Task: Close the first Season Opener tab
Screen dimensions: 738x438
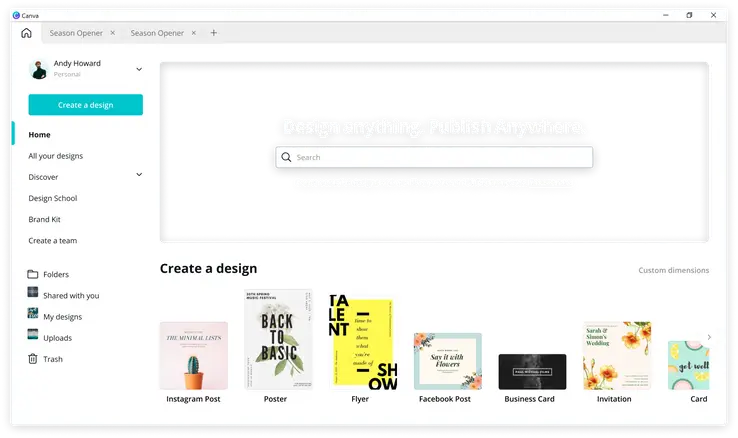Action: point(112,33)
